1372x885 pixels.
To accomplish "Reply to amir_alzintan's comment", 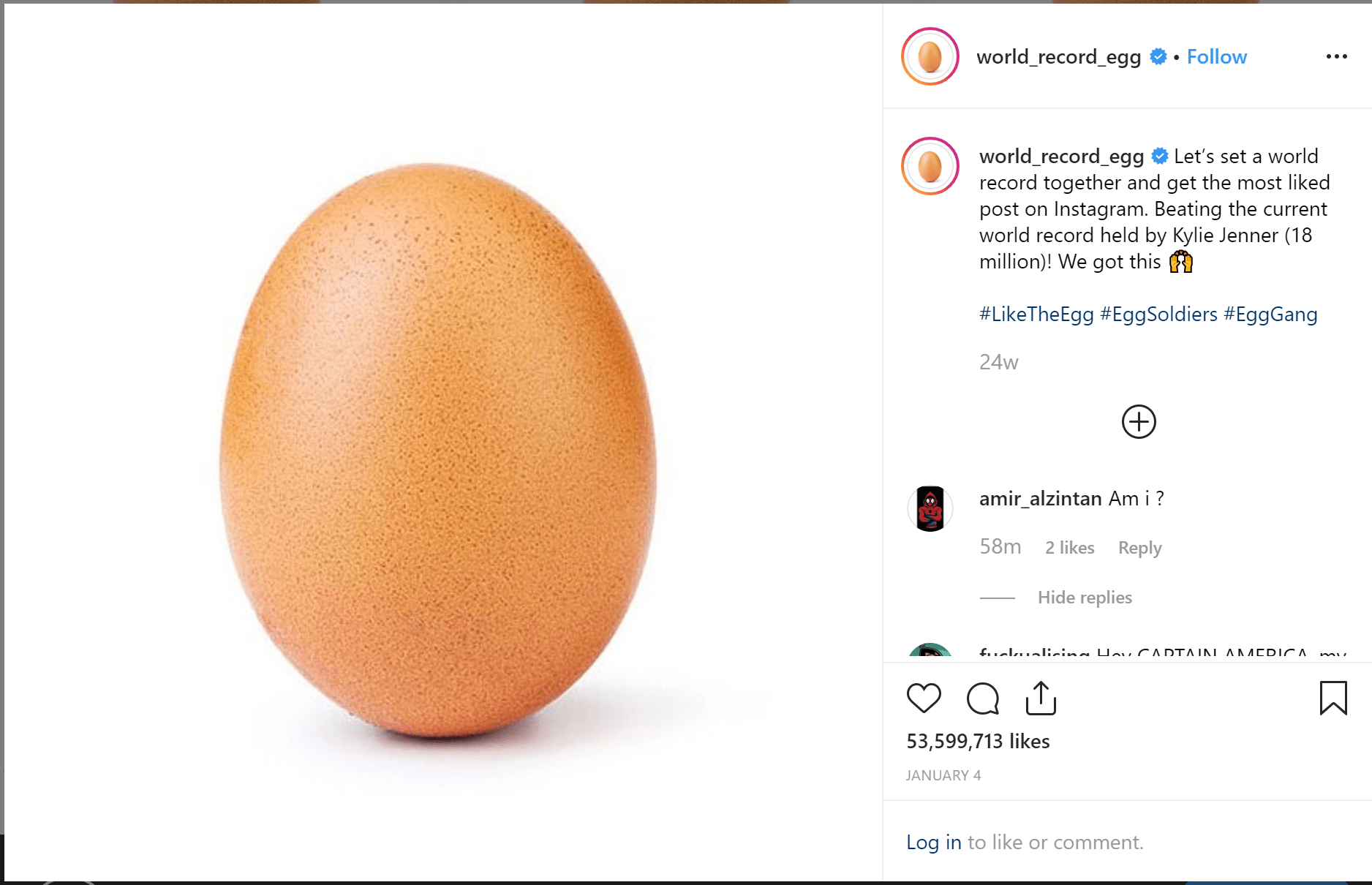I will click(x=1139, y=548).
